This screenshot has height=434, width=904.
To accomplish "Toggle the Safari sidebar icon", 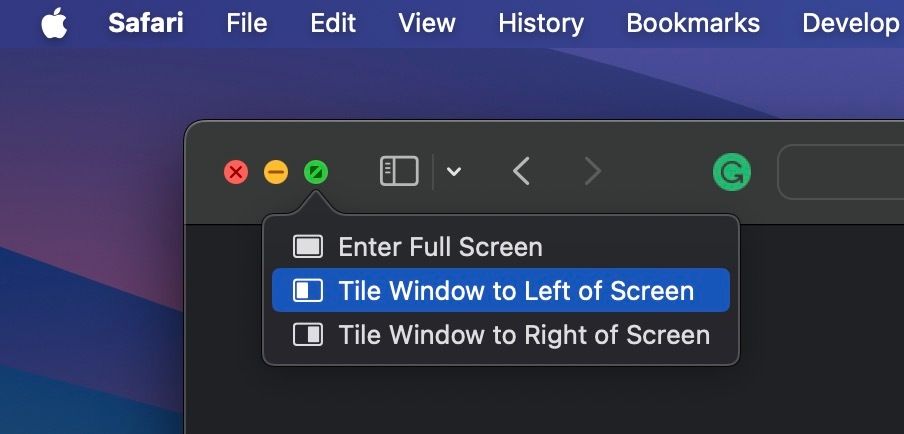I will [x=399, y=172].
